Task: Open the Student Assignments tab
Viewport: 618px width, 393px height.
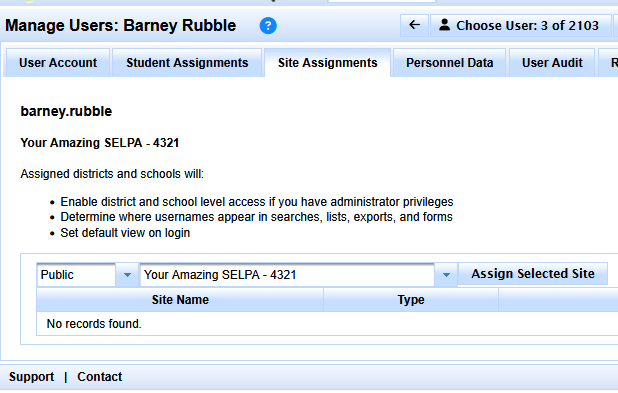Action: [x=187, y=63]
